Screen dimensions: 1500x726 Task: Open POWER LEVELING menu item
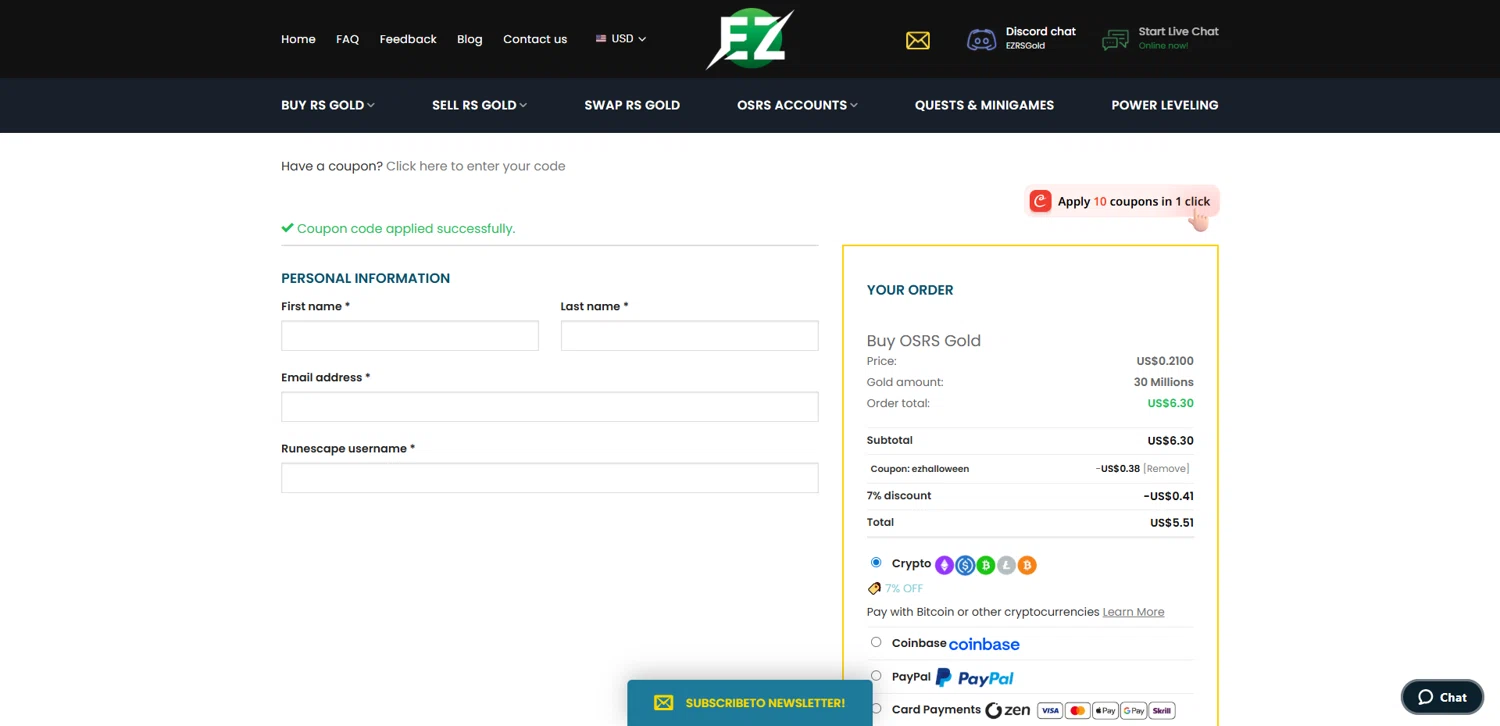[x=1165, y=105]
